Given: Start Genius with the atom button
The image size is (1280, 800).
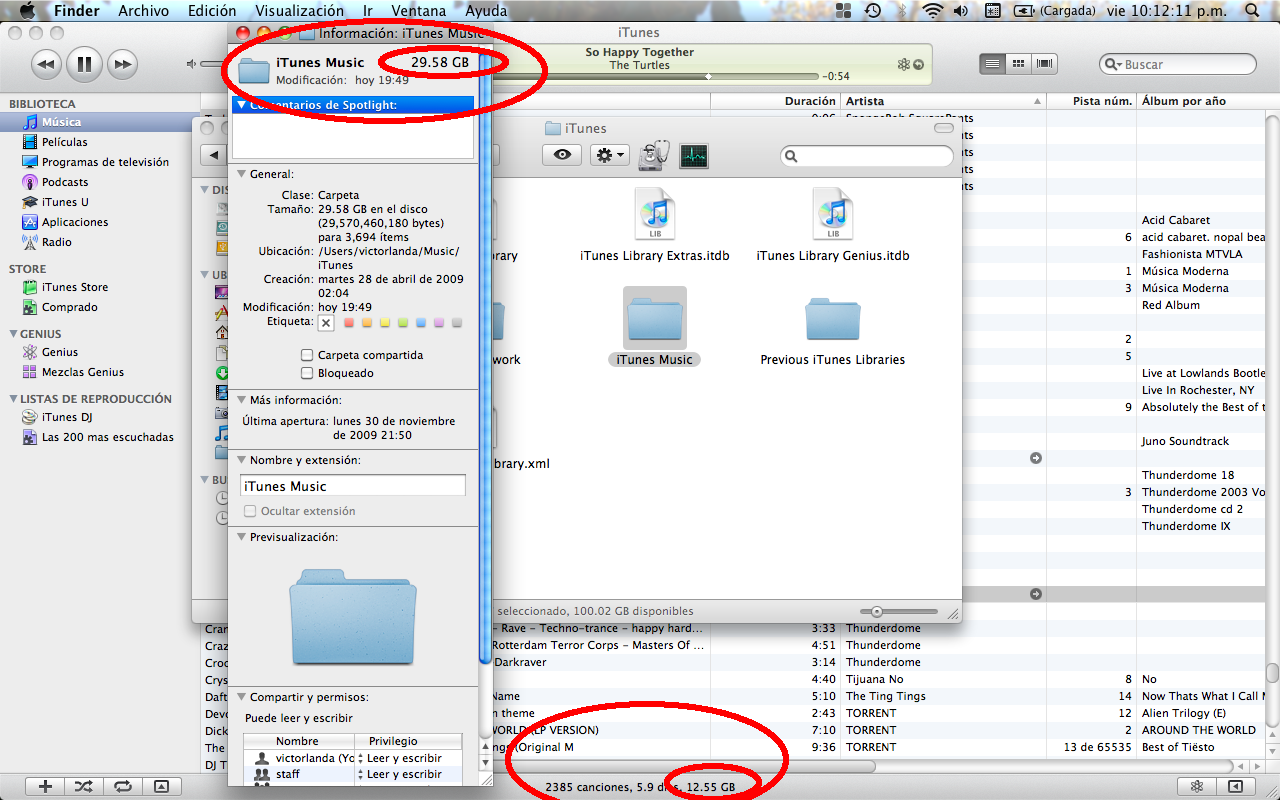Looking at the screenshot, I should (1196, 787).
